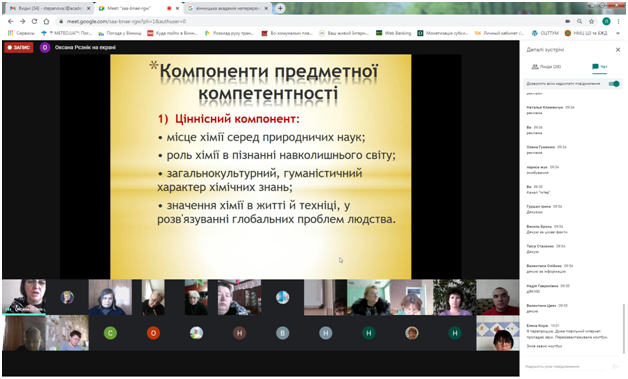Click the chat message input field
The image size is (628, 379).
pos(566,367)
